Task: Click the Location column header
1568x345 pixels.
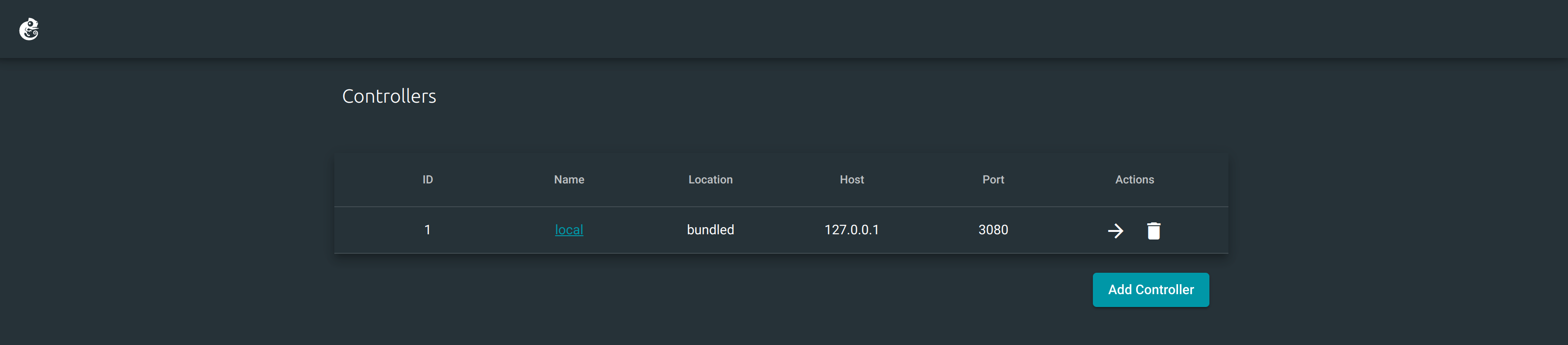Action: point(710,180)
